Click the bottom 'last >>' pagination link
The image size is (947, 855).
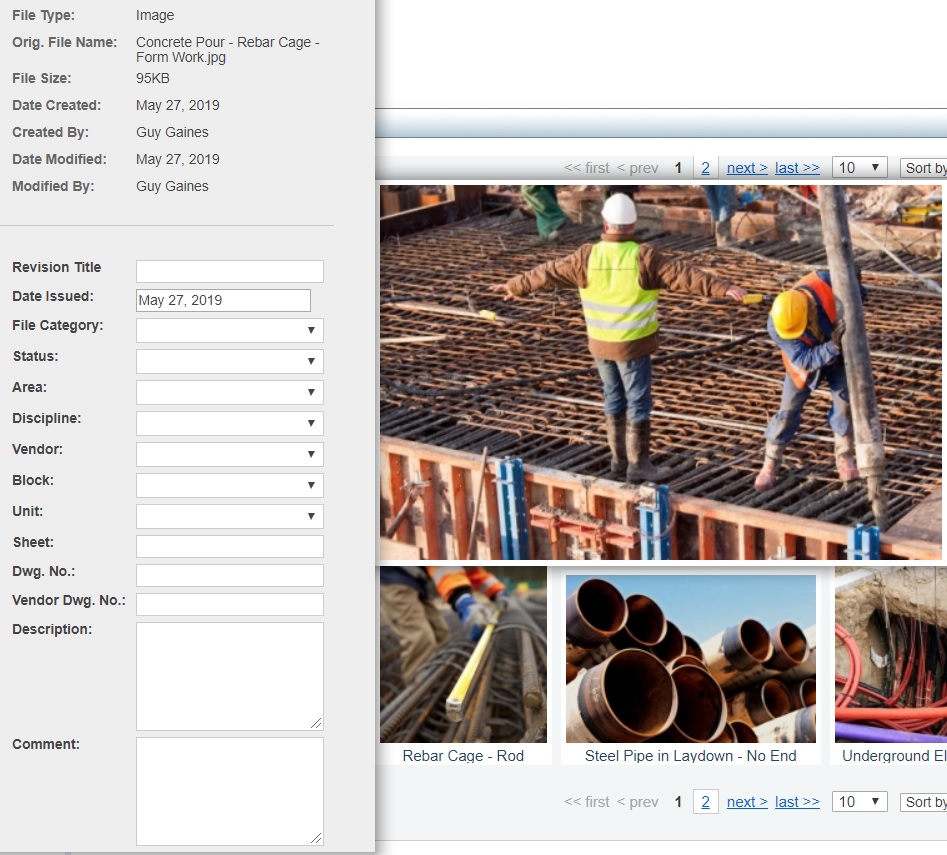[797, 802]
